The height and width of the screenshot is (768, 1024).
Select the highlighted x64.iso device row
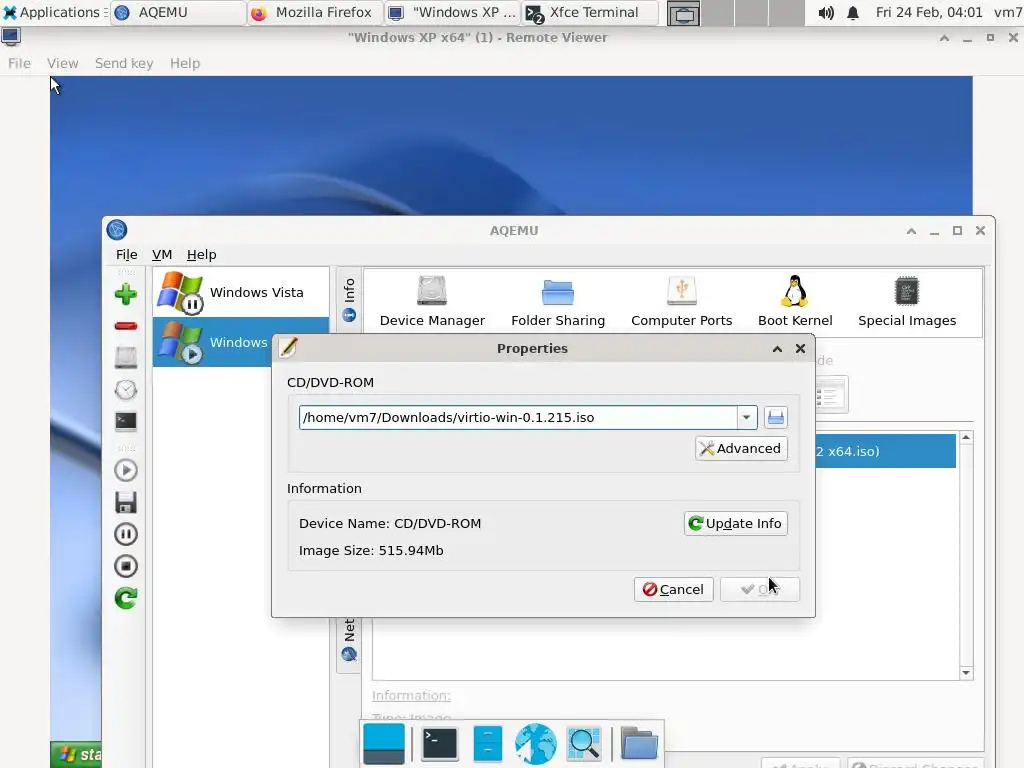[x=886, y=451]
